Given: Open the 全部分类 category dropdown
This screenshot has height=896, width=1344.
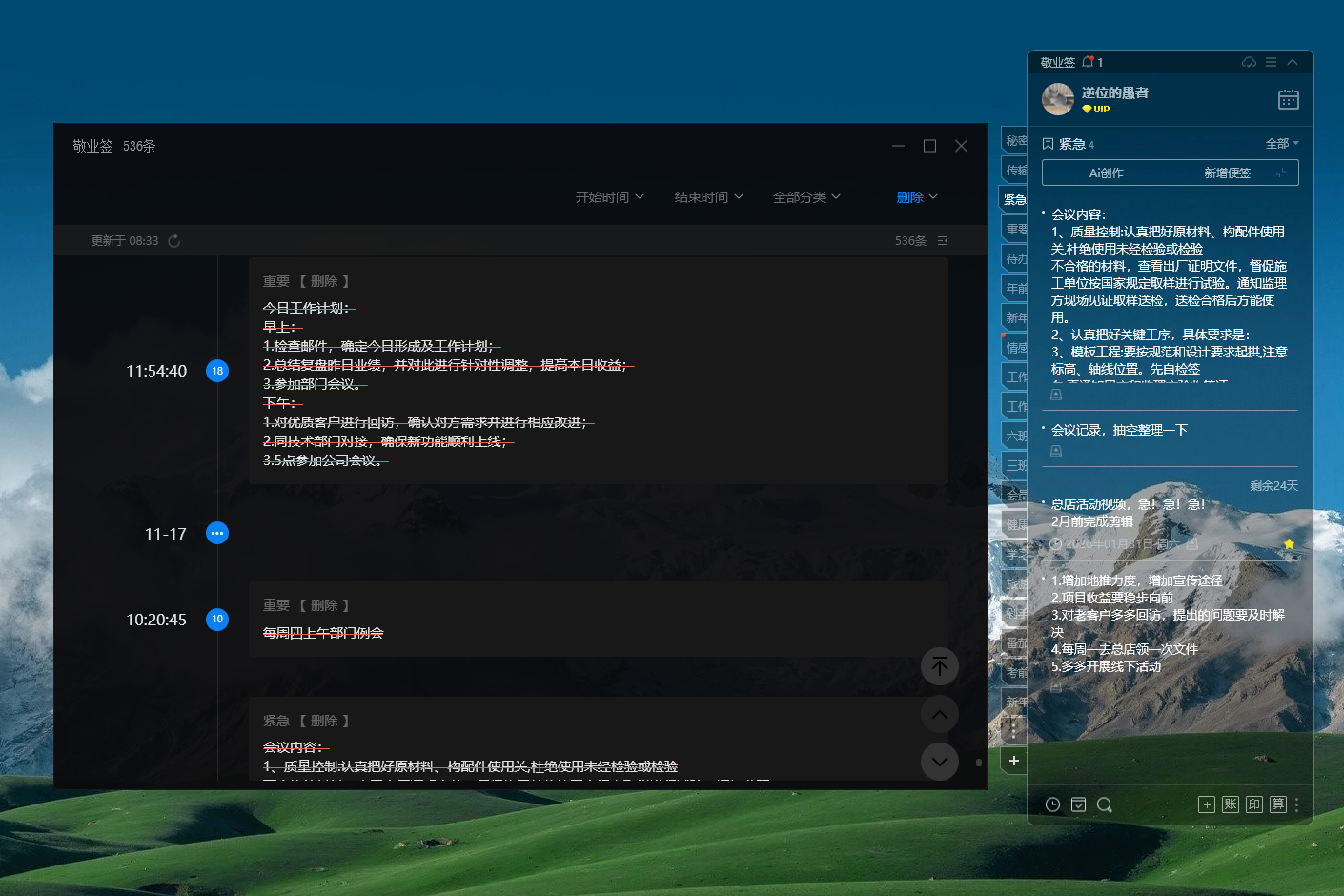Looking at the screenshot, I should click(x=806, y=197).
